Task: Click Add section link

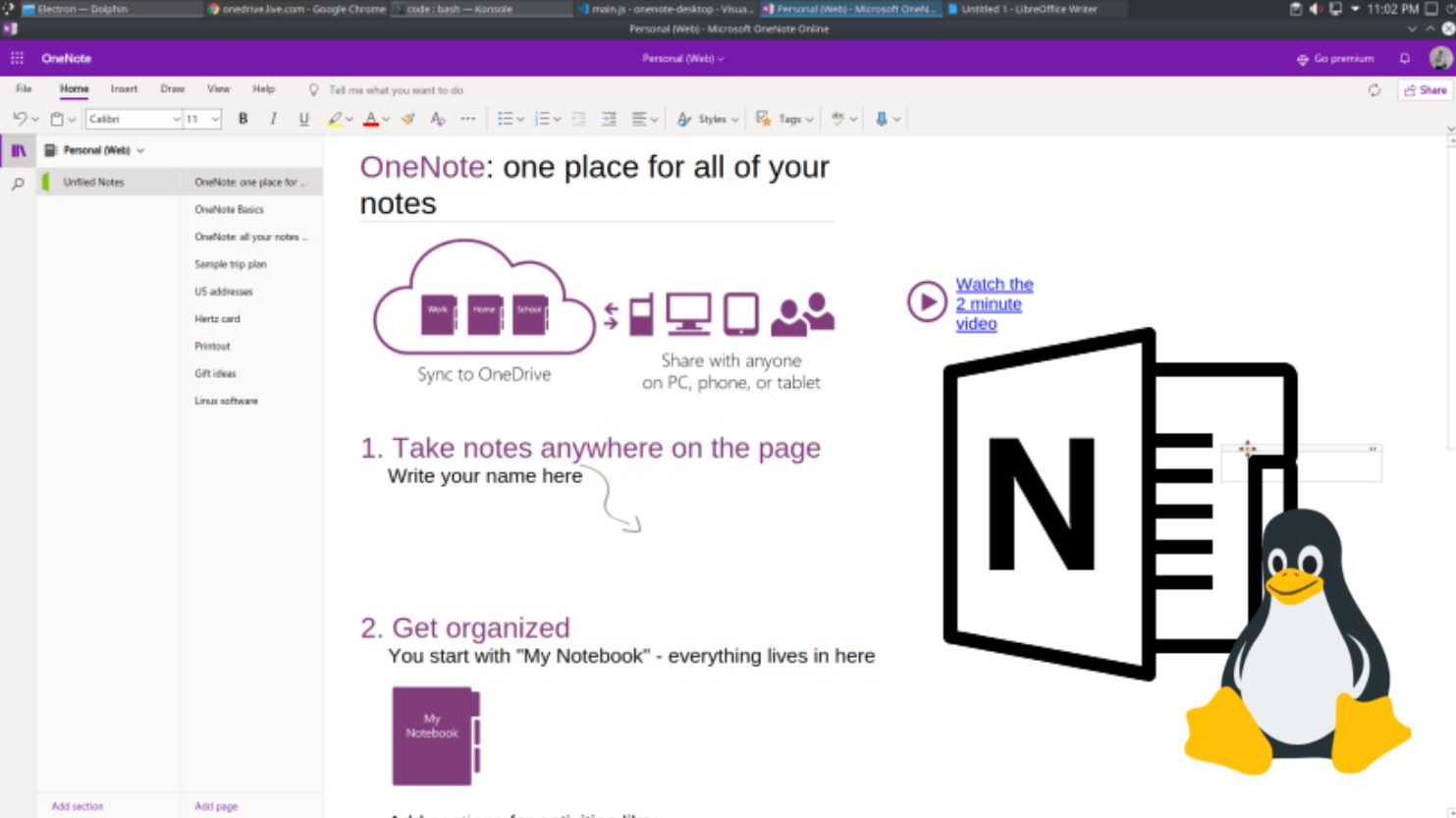Action: (77, 806)
